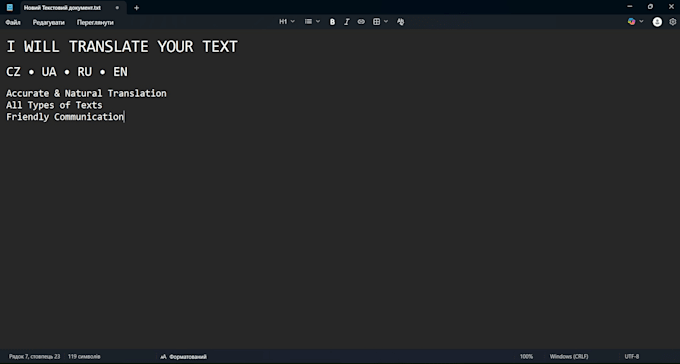Open the Переглянути menu
680x364 pixels.
pos(95,23)
